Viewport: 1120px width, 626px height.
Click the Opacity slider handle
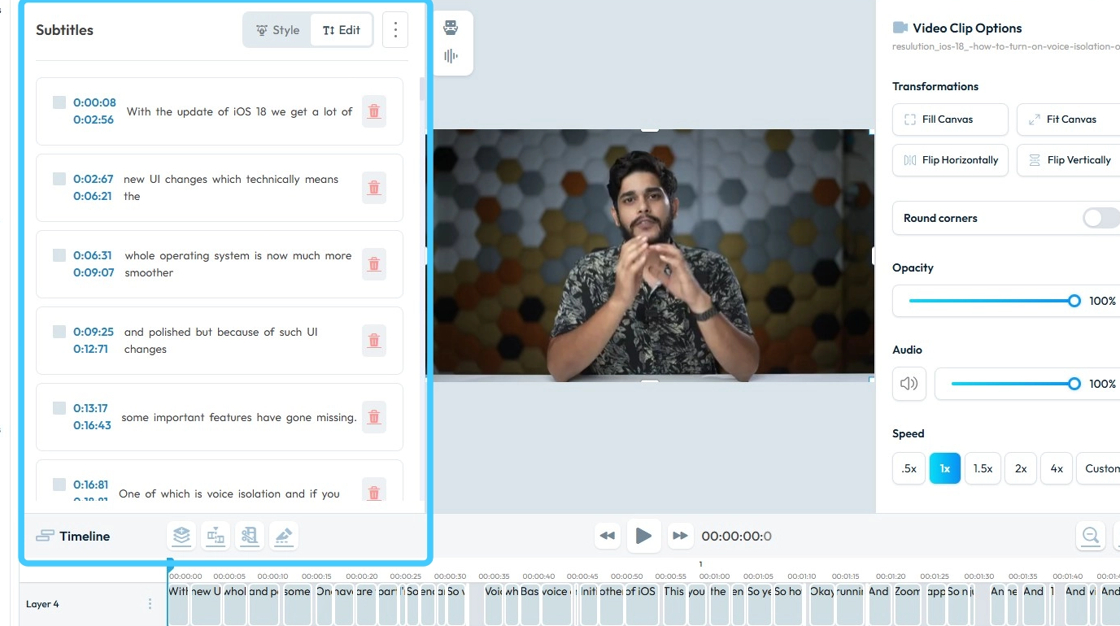pos(1074,301)
